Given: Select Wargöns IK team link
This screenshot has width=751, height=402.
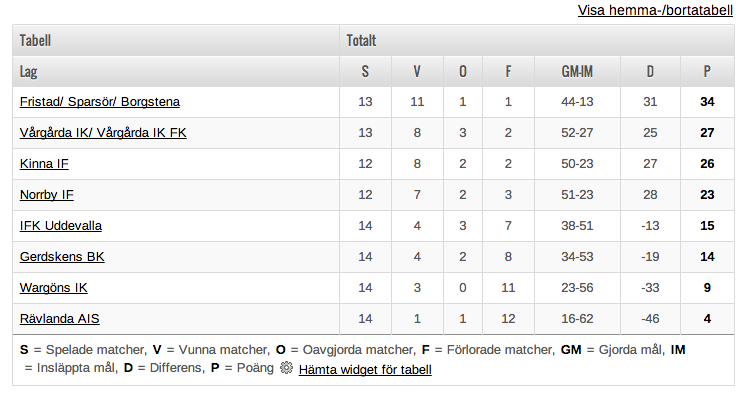Looking at the screenshot, I should pyautogui.click(x=54, y=288).
